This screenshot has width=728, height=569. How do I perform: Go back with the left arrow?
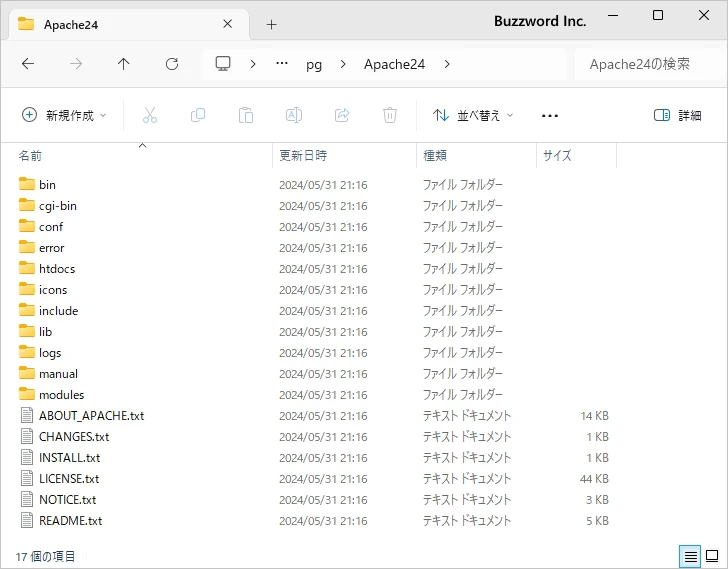tap(28, 64)
